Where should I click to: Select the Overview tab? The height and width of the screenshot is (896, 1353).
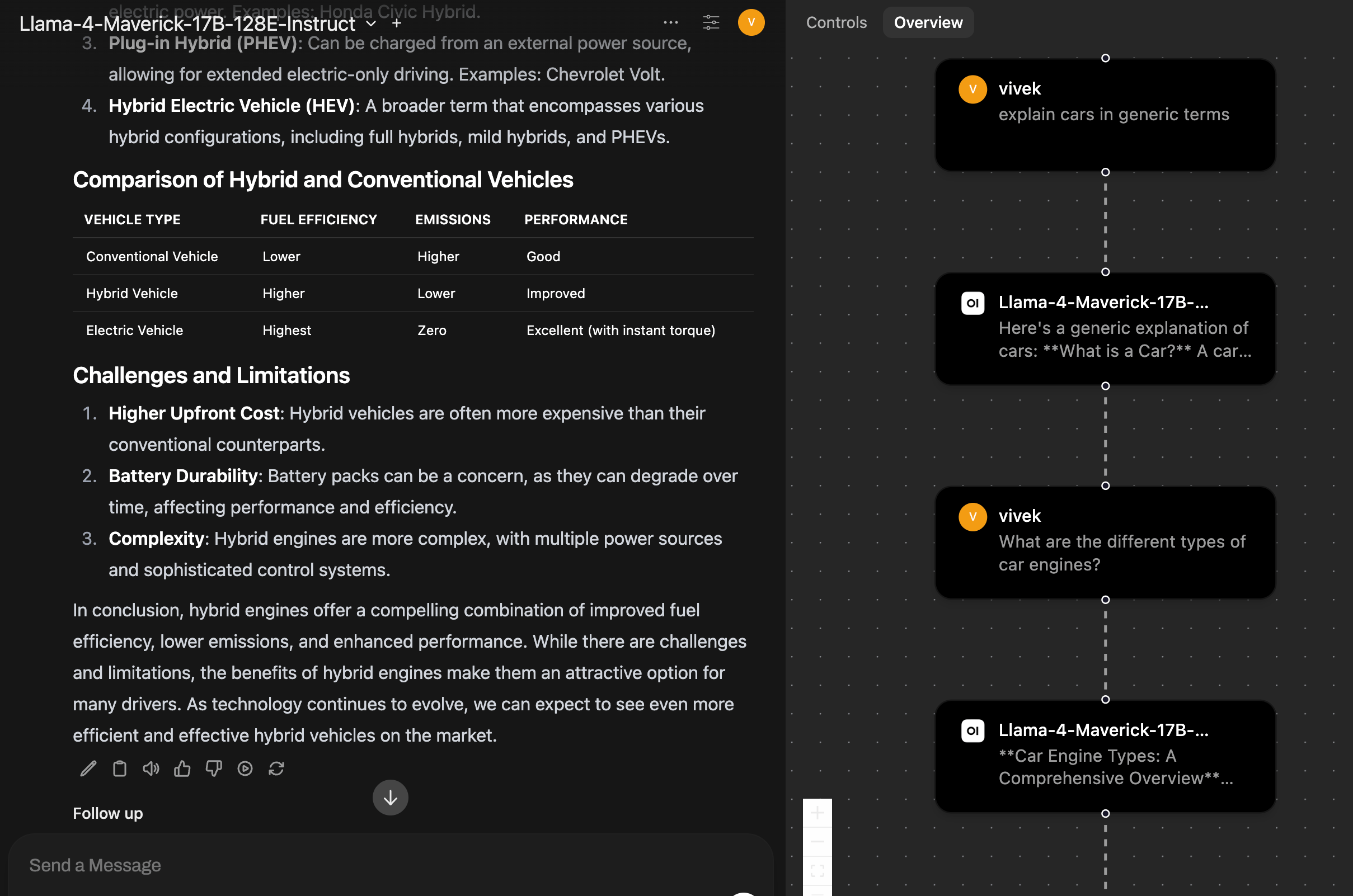[x=928, y=23]
